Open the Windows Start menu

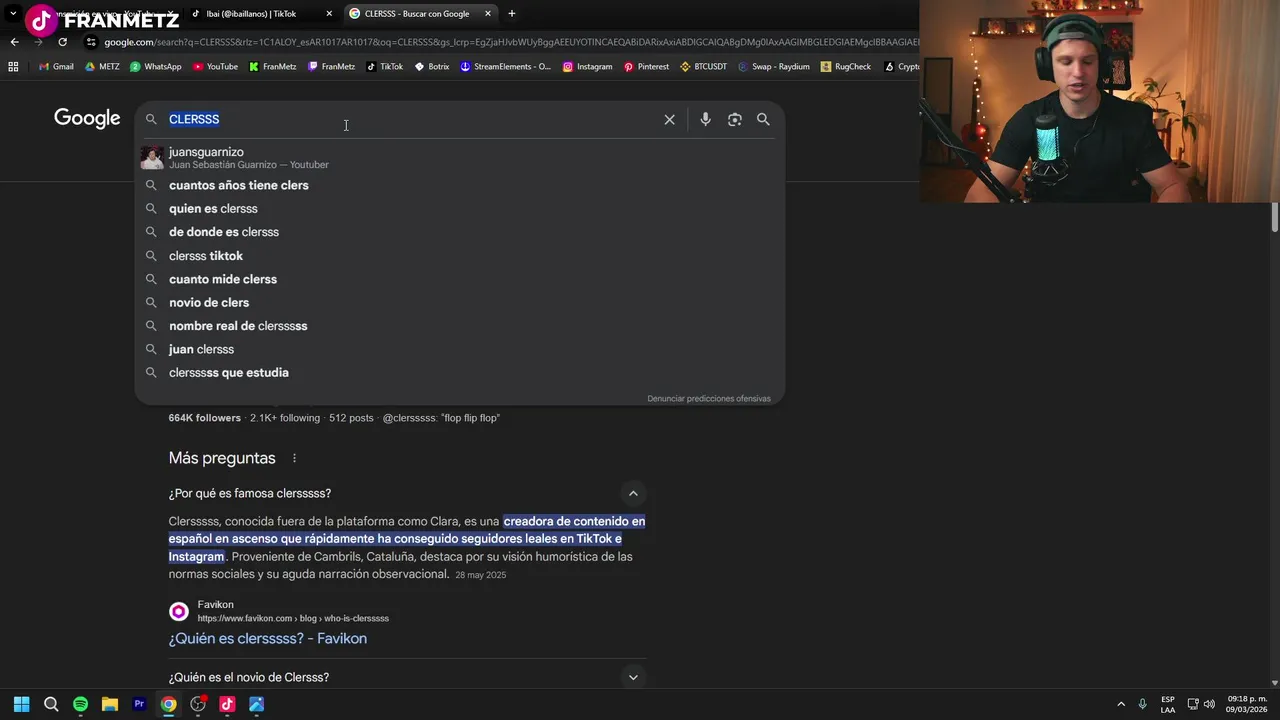(22, 704)
